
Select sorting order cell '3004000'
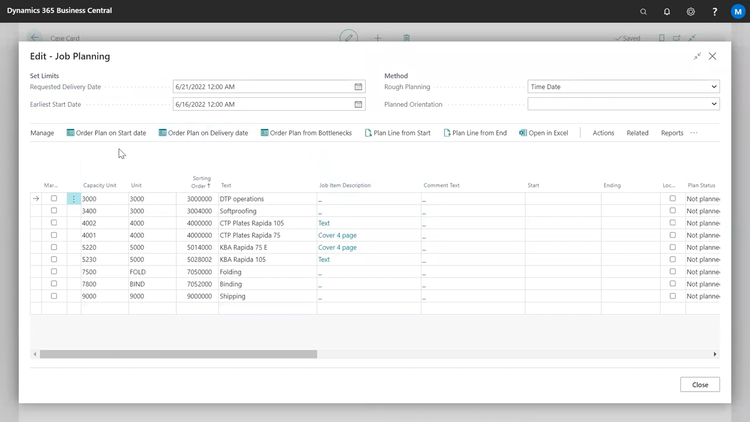tap(197, 211)
